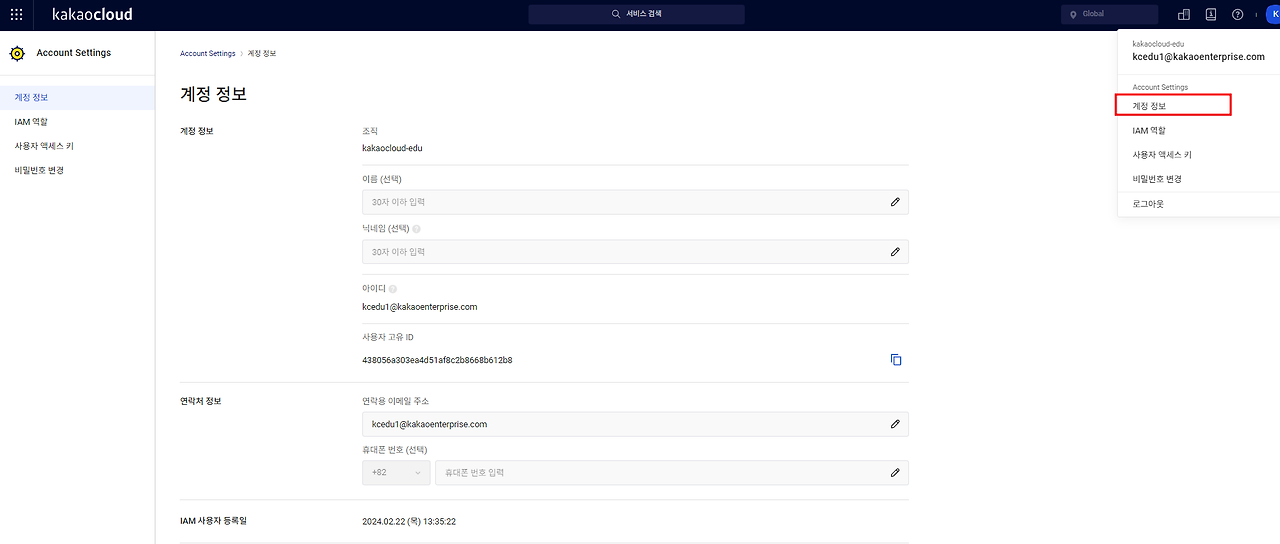
Task: Click the 닉네임 30자 이하 입력 field
Action: [x=635, y=252]
